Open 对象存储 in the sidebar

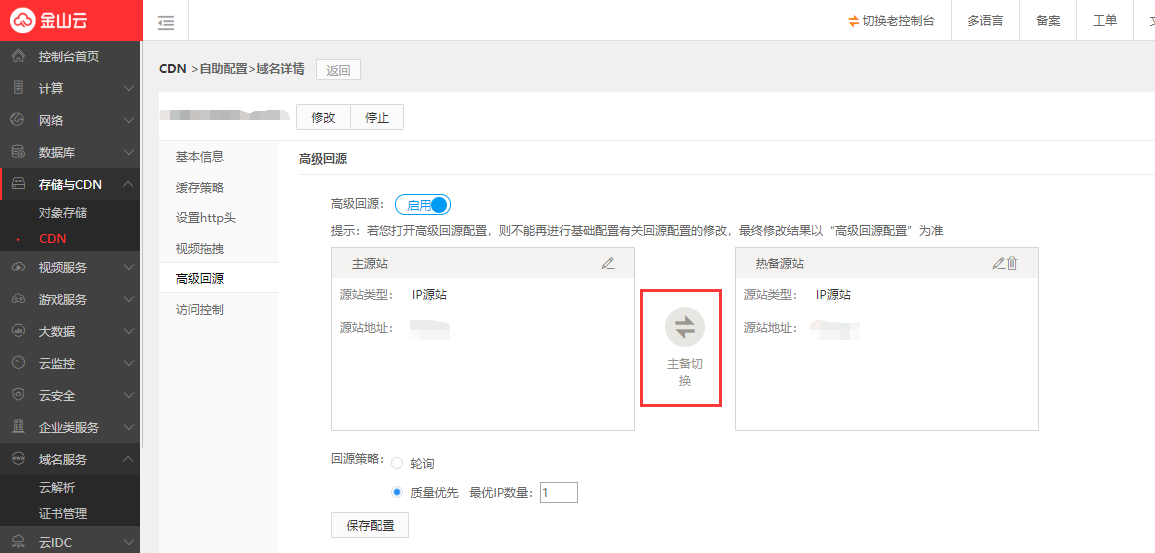63,213
